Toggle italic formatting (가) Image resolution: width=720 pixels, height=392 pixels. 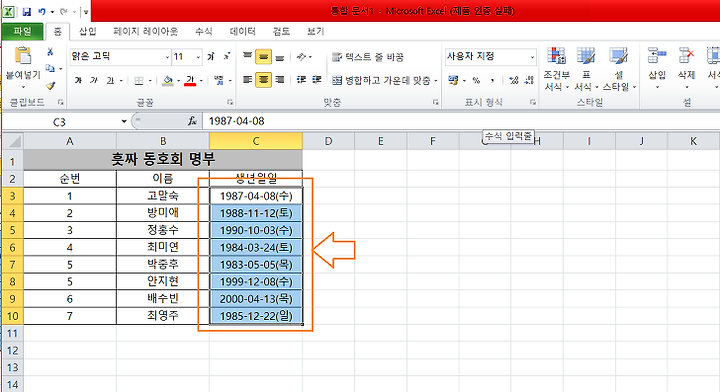(94, 81)
